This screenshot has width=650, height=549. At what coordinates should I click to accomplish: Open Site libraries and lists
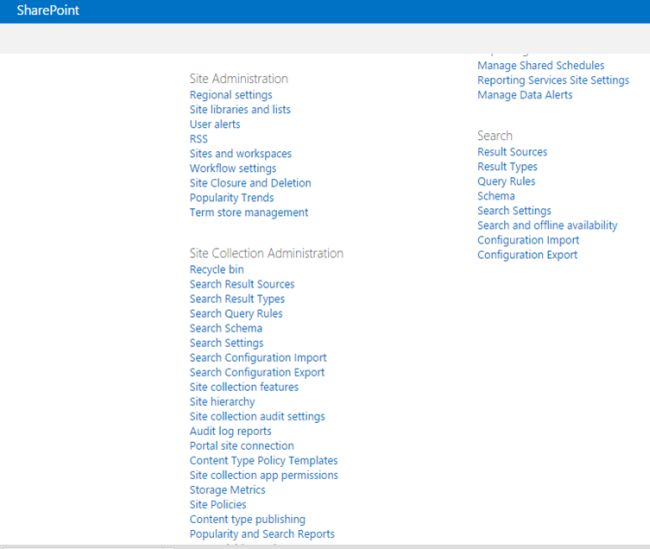pyautogui.click(x=240, y=109)
